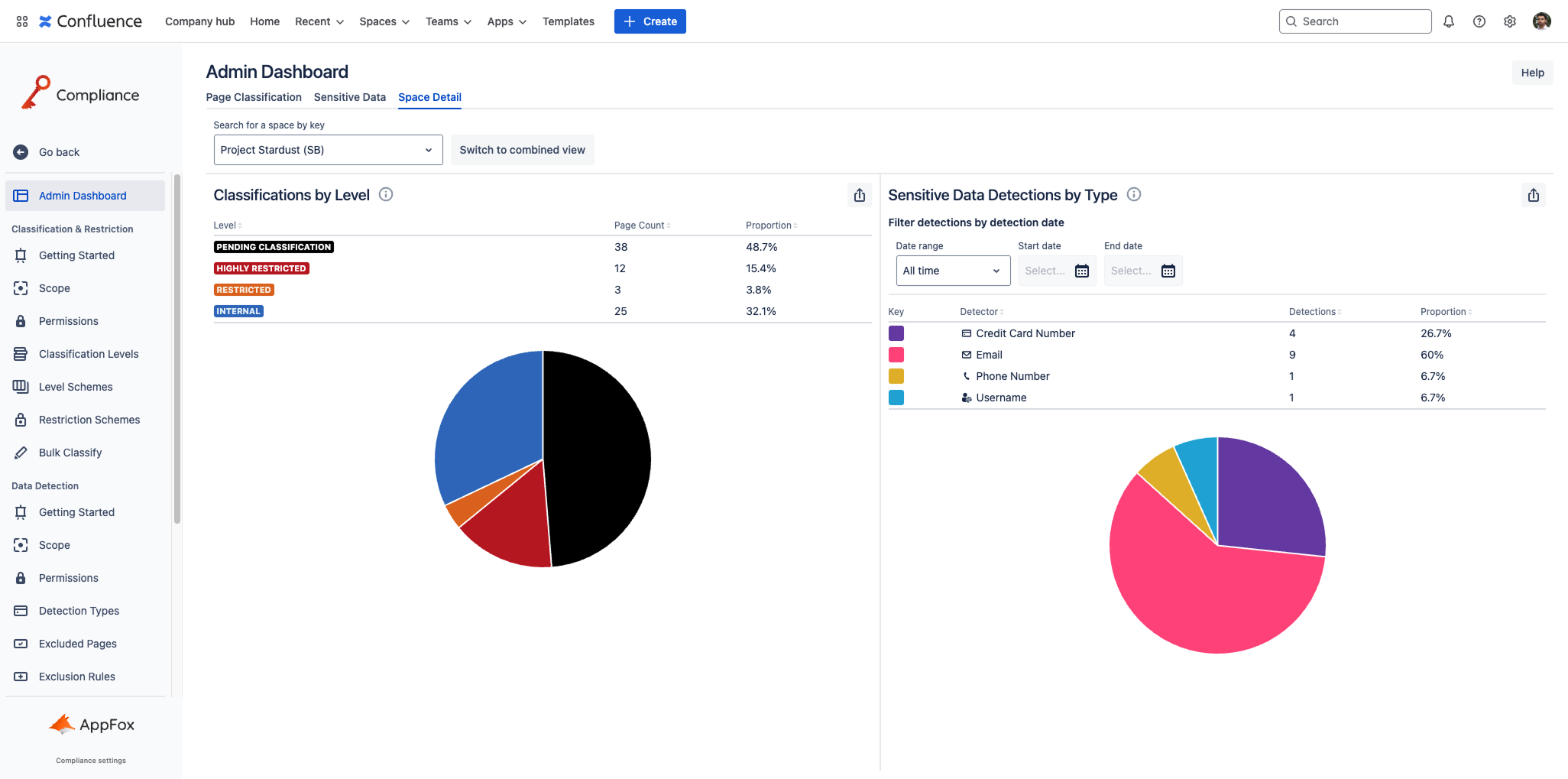Export the Sensitive Data Detections chart
Viewport: 1568px width, 779px height.
[x=1533, y=195]
